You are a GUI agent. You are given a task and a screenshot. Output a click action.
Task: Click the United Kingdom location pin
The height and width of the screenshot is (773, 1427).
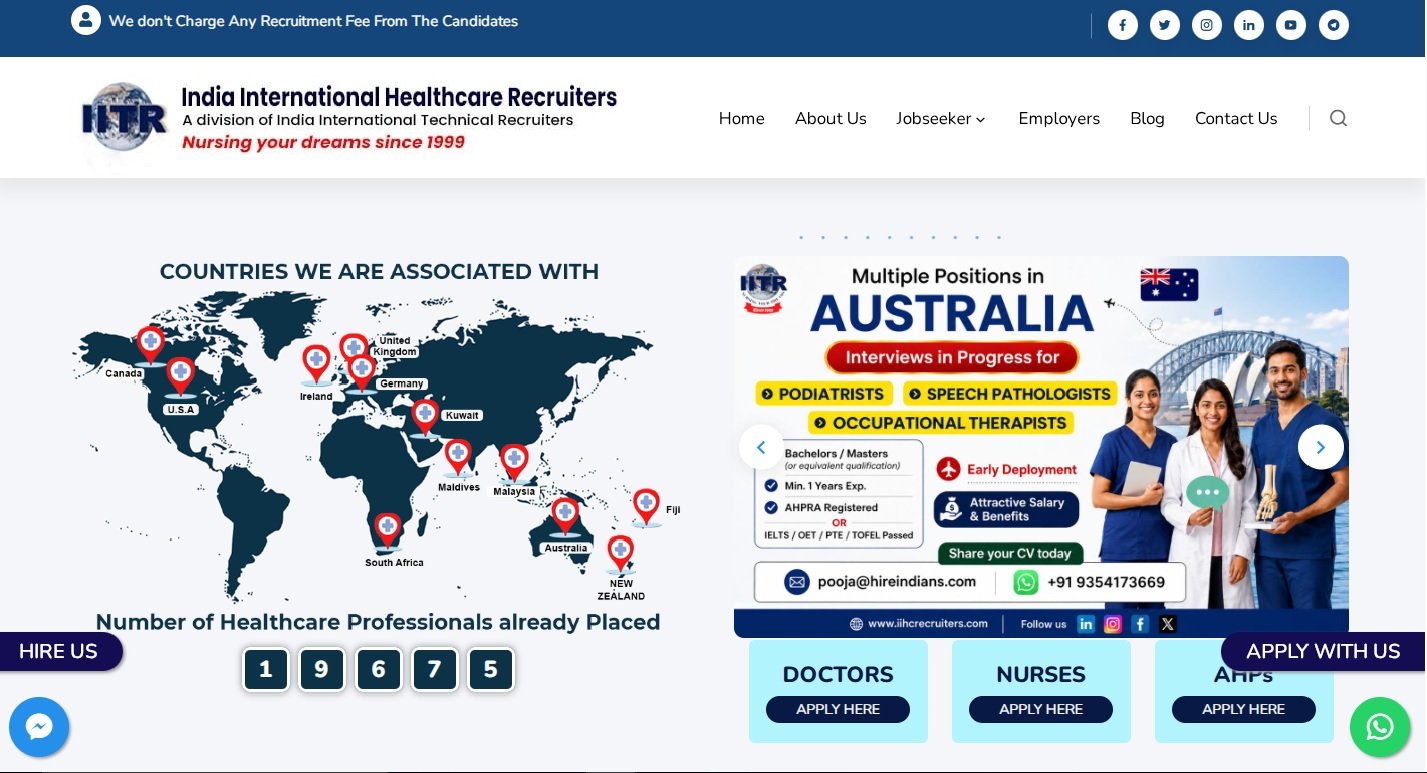353,348
